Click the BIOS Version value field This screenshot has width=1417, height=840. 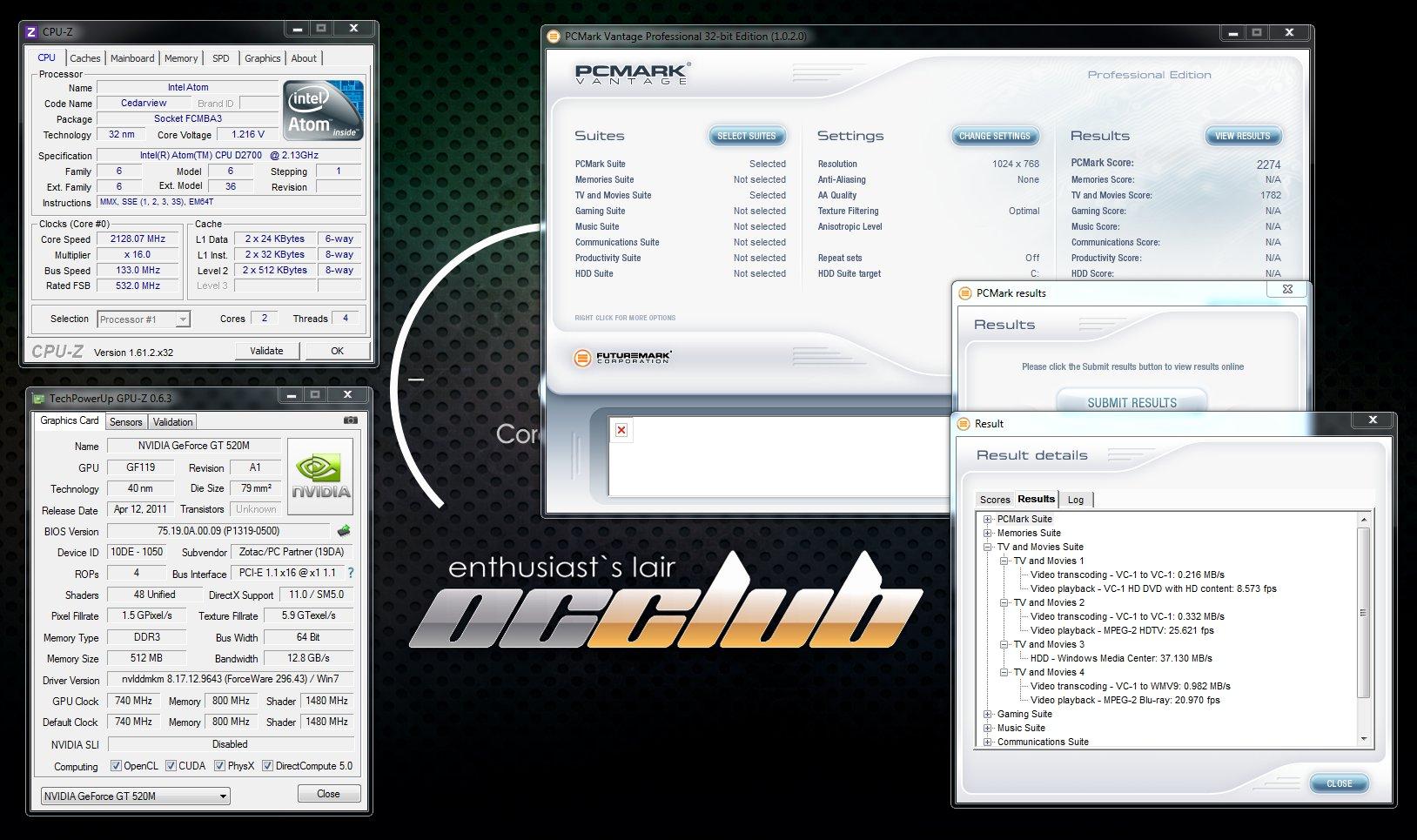[218, 531]
